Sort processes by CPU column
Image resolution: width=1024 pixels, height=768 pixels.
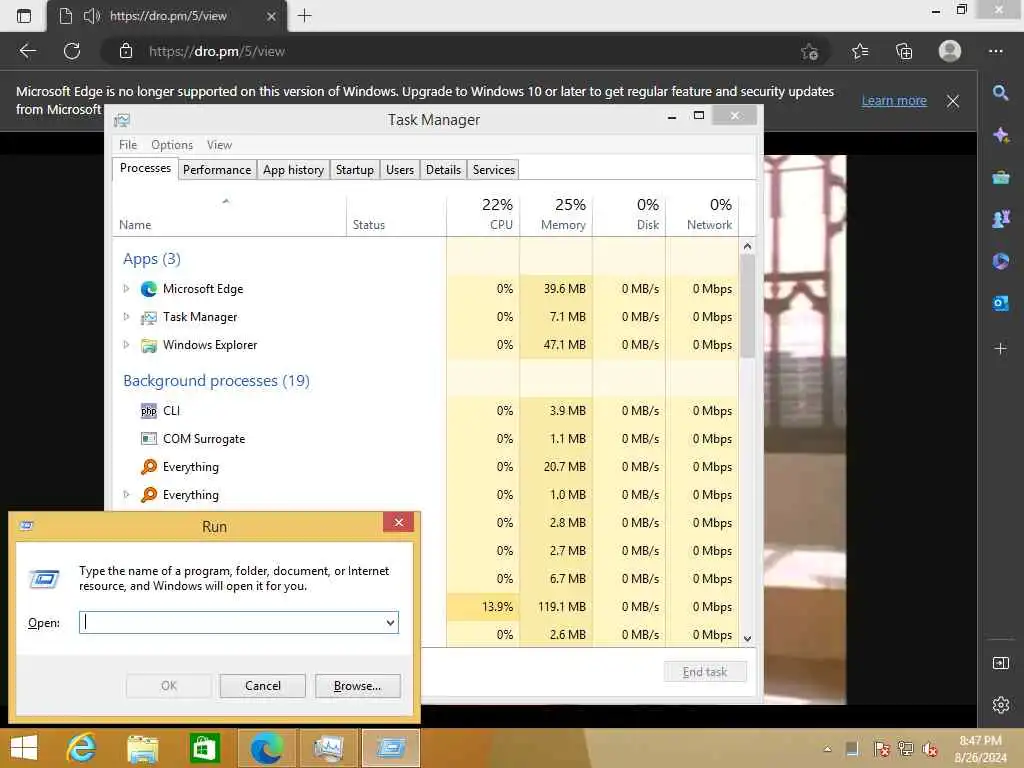[483, 214]
